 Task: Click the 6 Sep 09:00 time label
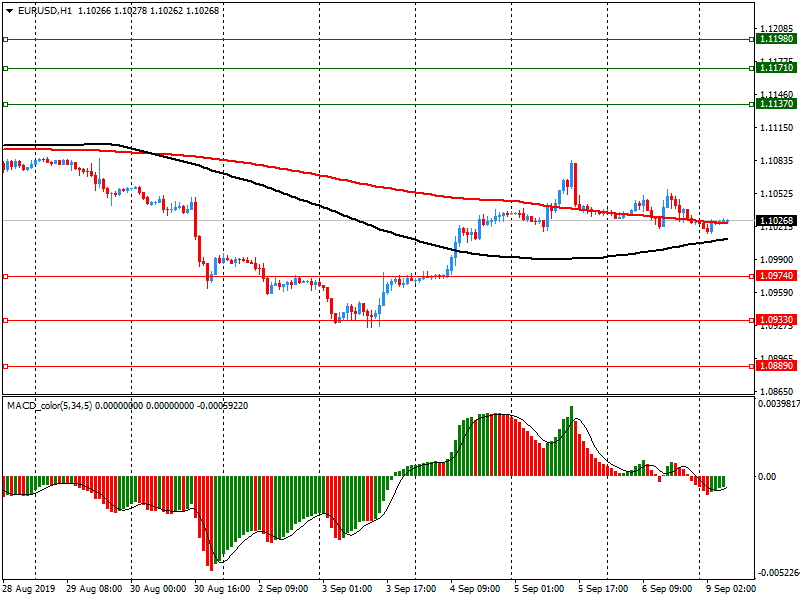click(667, 588)
